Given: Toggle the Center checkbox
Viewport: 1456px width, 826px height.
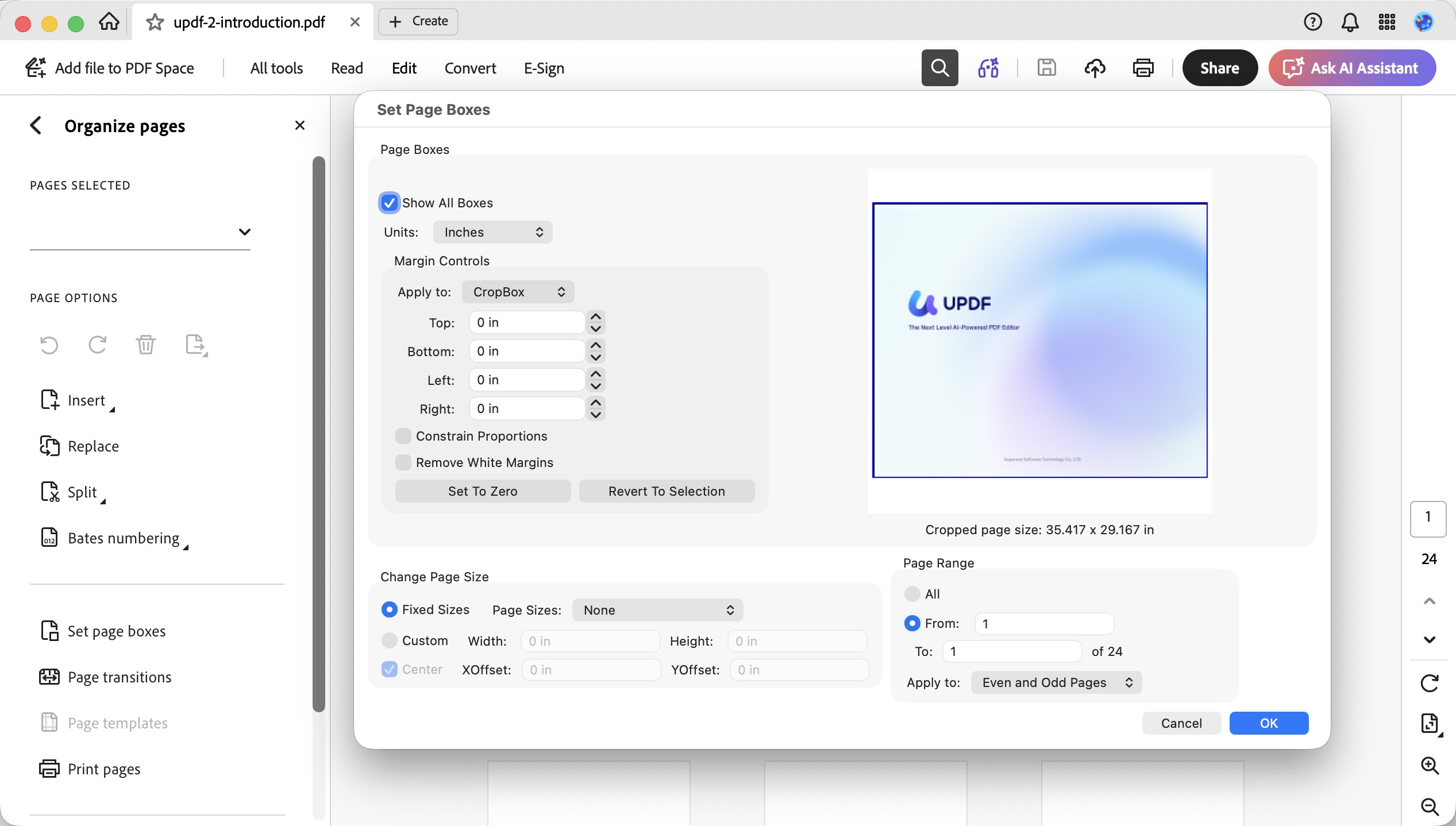Looking at the screenshot, I should point(389,669).
